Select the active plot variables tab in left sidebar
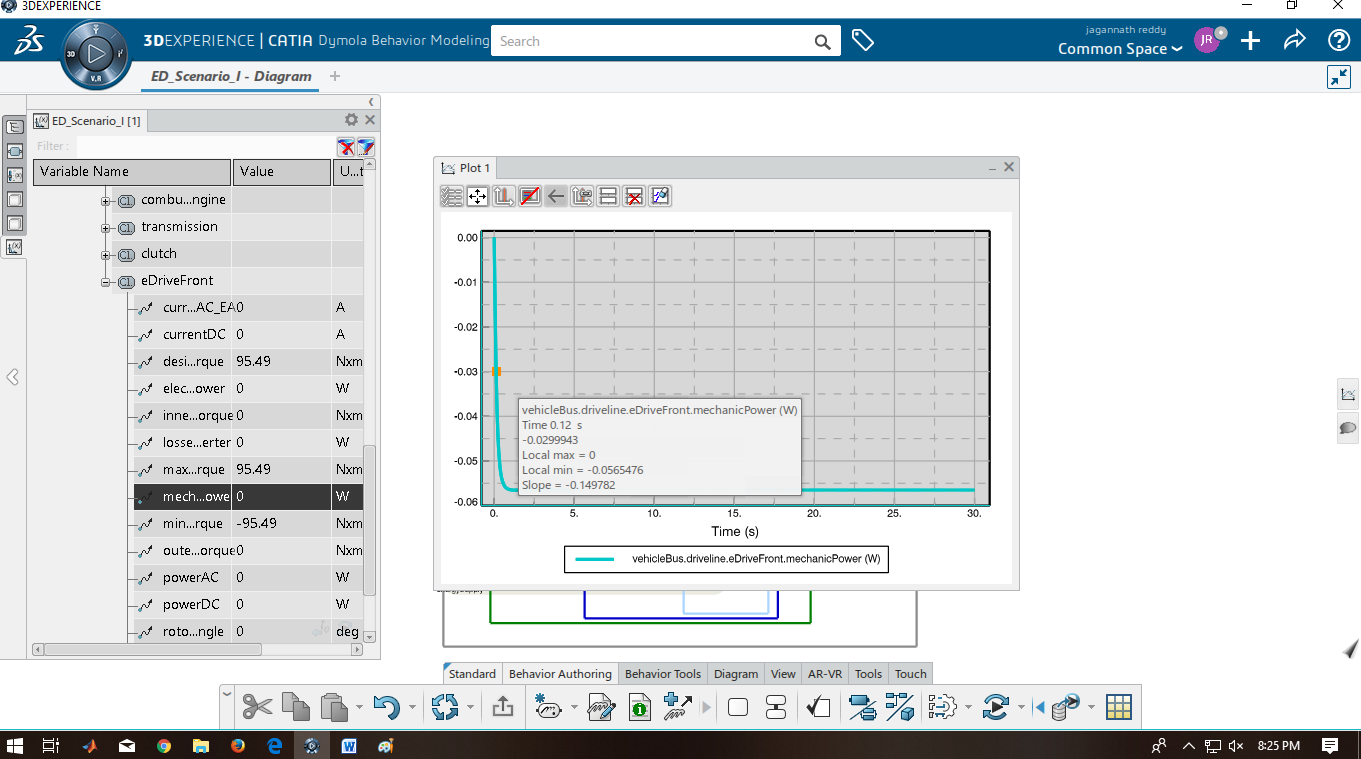The image size is (1361, 759). [x=14, y=247]
